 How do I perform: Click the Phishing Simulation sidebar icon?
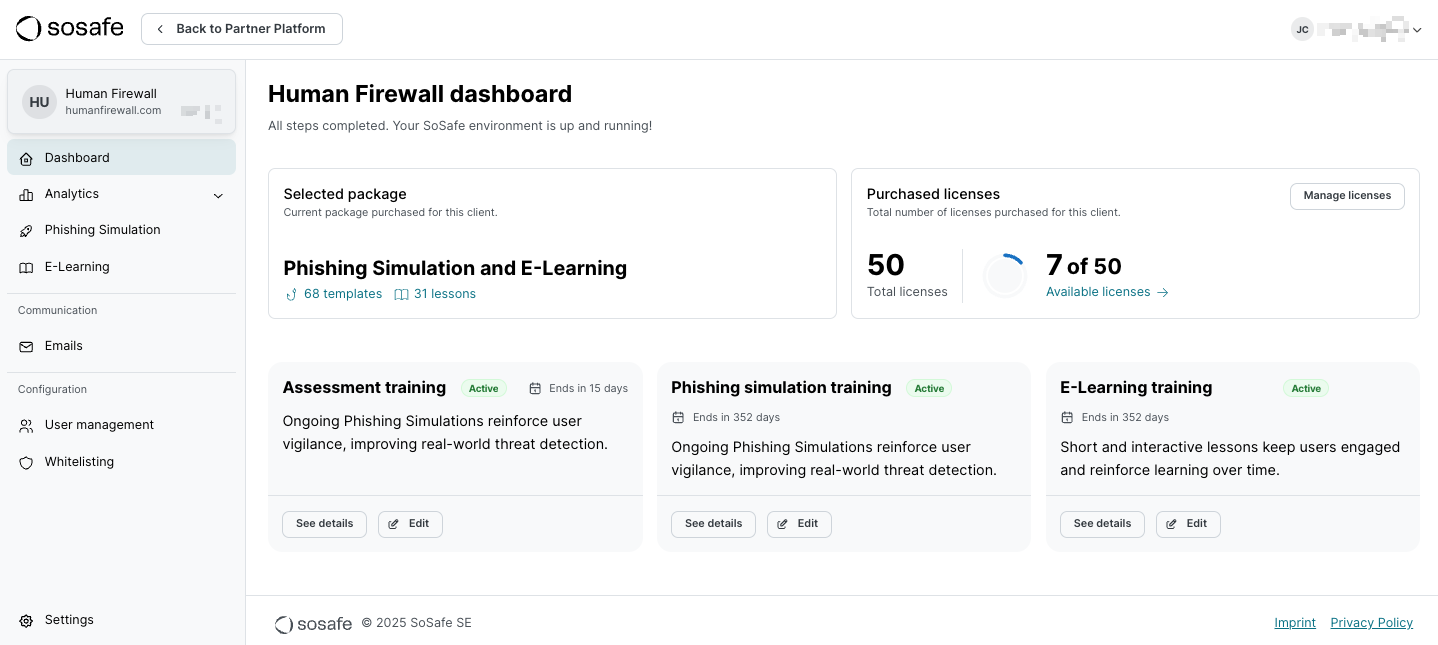[26, 231]
